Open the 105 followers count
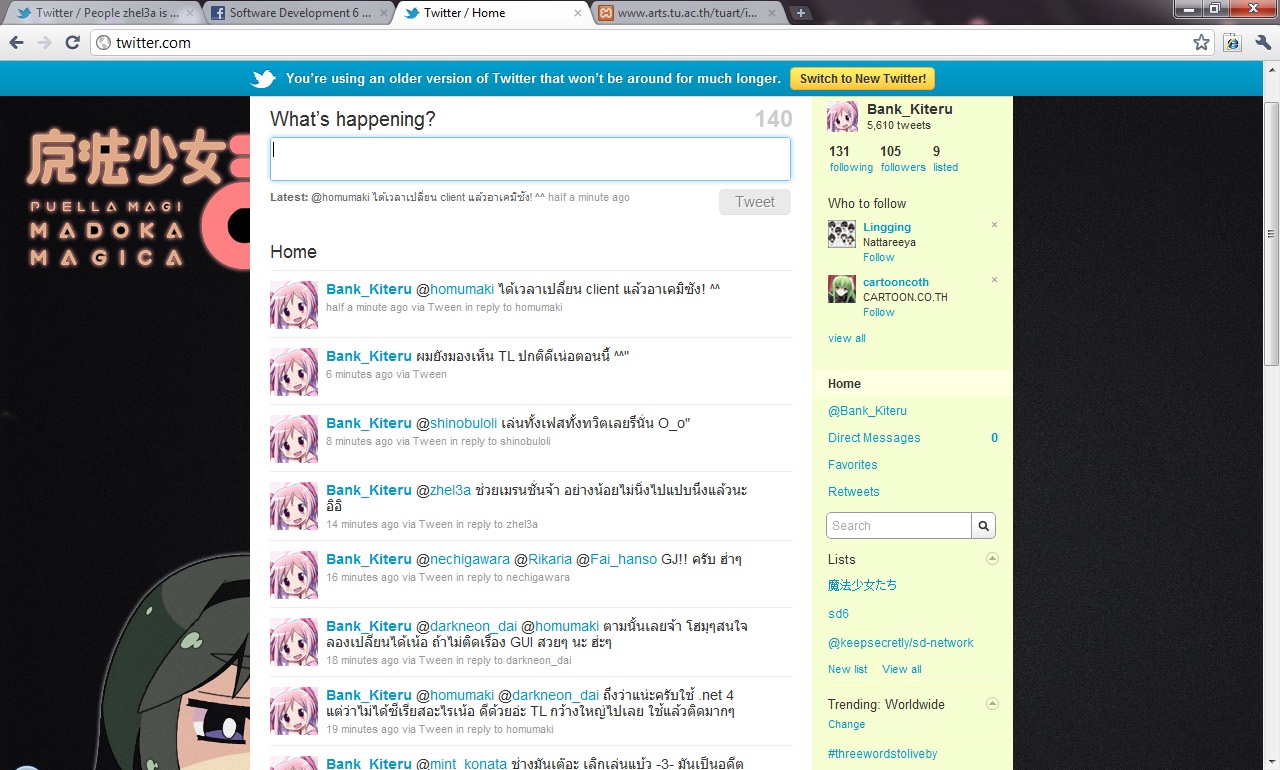This screenshot has width=1280, height=770. tap(903, 158)
